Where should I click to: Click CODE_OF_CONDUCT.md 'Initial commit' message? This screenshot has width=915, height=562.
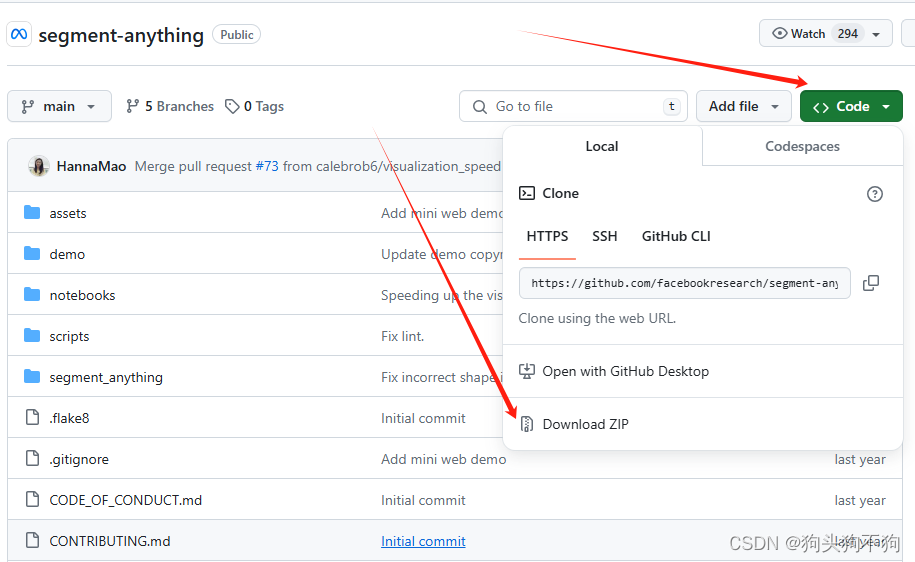coord(423,500)
